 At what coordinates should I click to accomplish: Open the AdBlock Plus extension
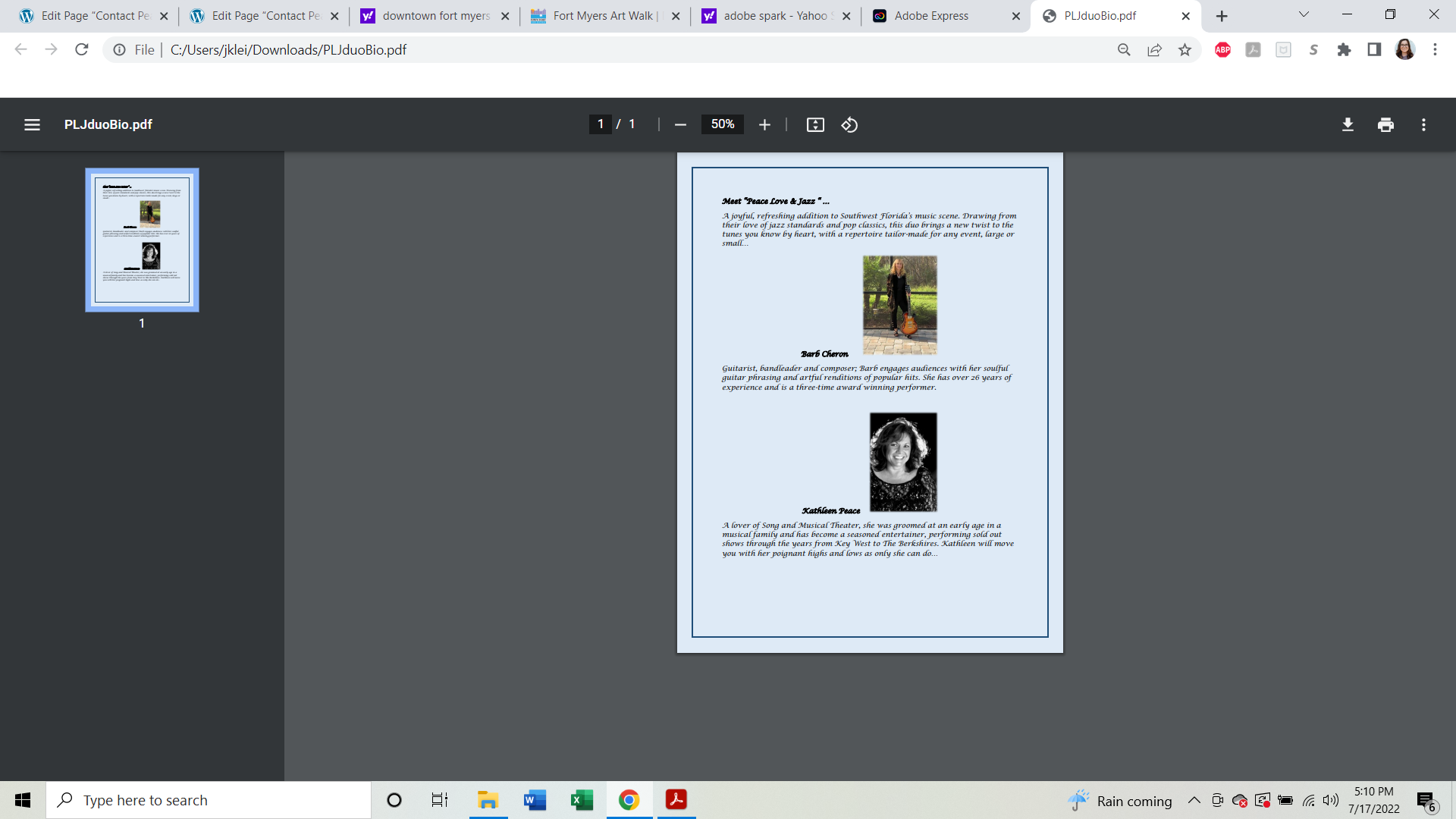(x=1222, y=50)
